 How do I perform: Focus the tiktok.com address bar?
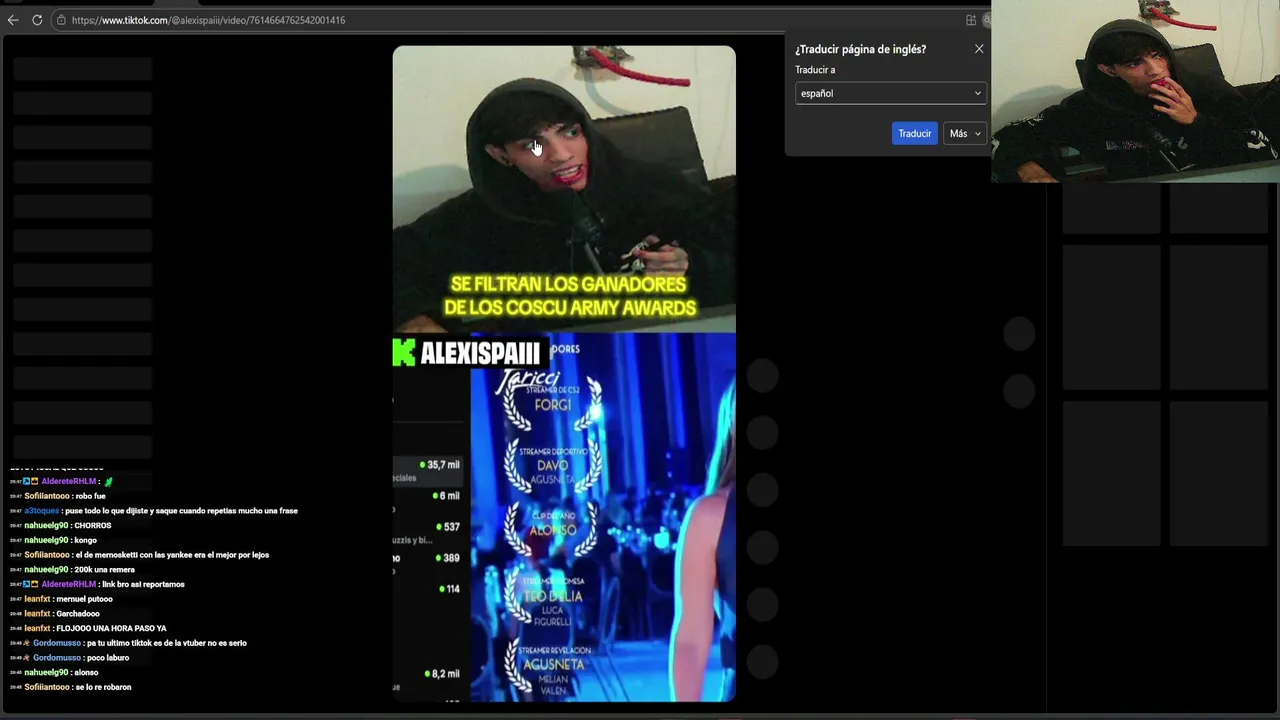[x=520, y=20]
